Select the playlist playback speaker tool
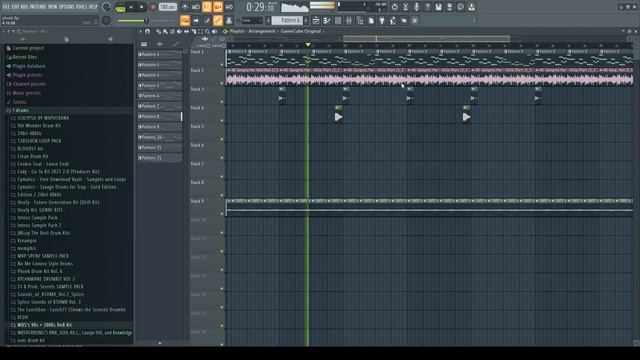This screenshot has height=360, width=640. coord(214,31)
